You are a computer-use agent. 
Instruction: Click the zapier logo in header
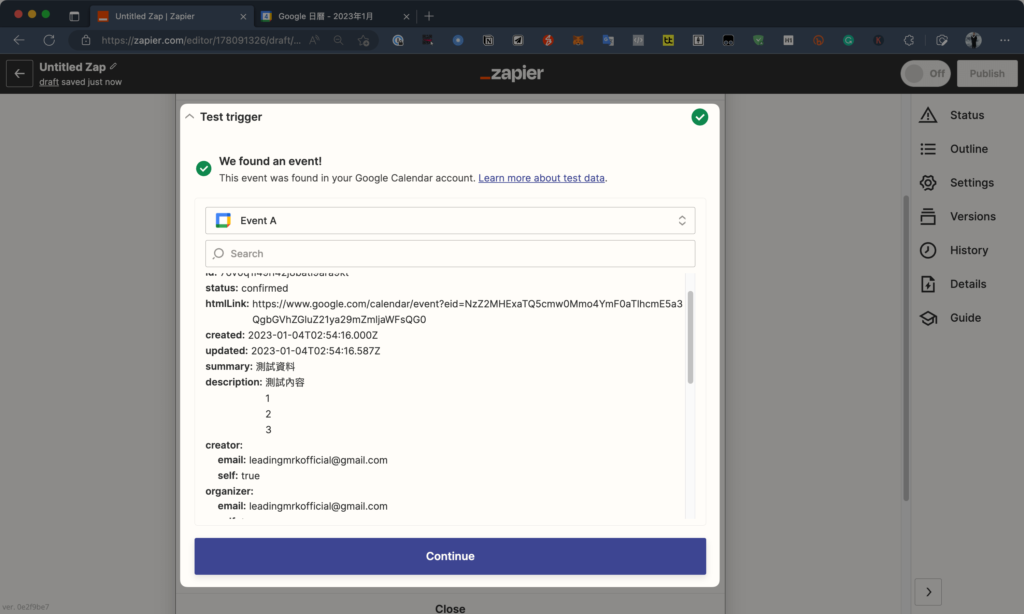pyautogui.click(x=511, y=73)
